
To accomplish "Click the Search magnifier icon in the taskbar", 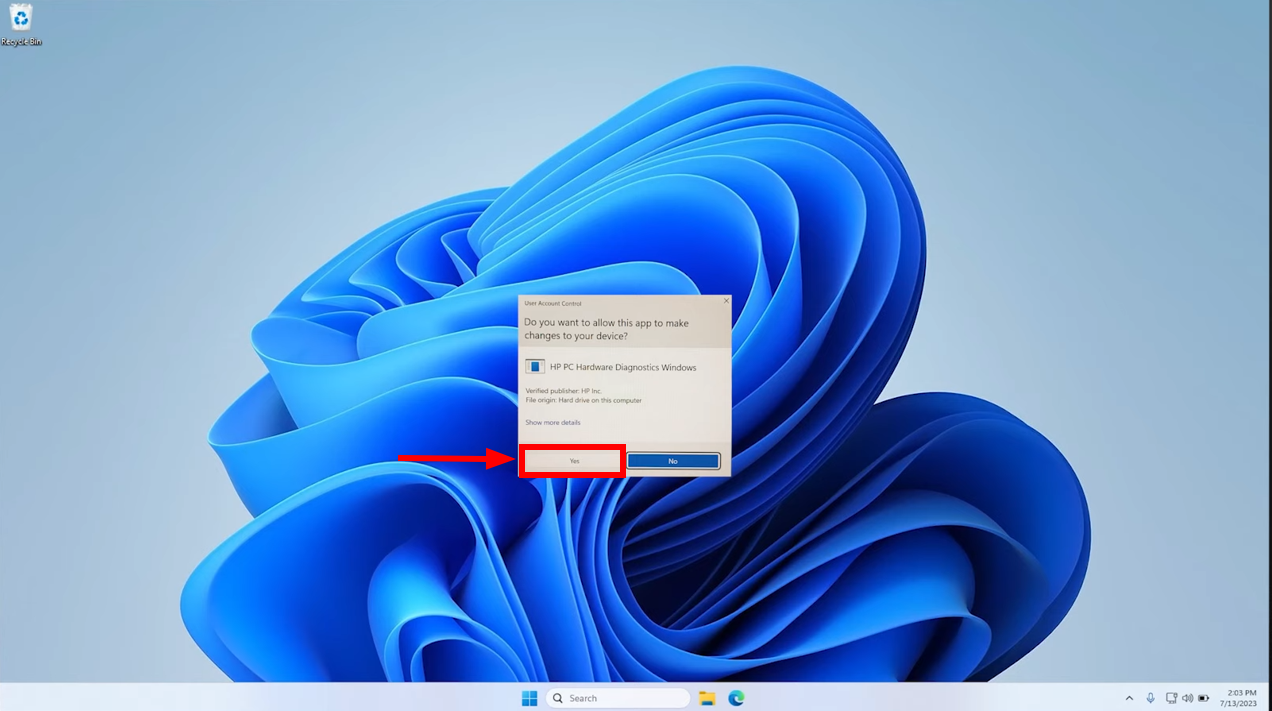I will pos(557,697).
